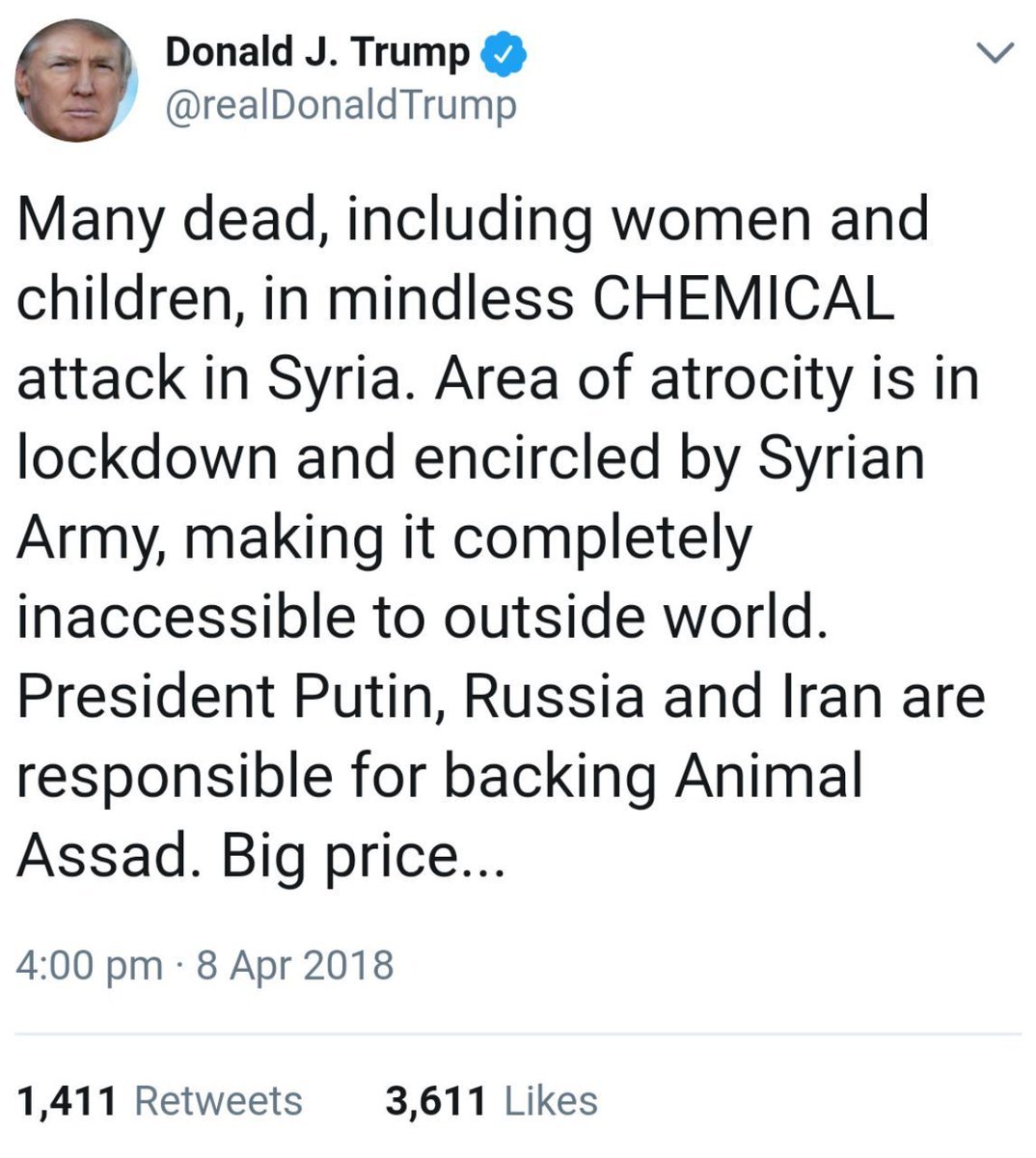Click the word "Assad" in the last line
This screenshot has width=1036, height=1158.
point(104,854)
